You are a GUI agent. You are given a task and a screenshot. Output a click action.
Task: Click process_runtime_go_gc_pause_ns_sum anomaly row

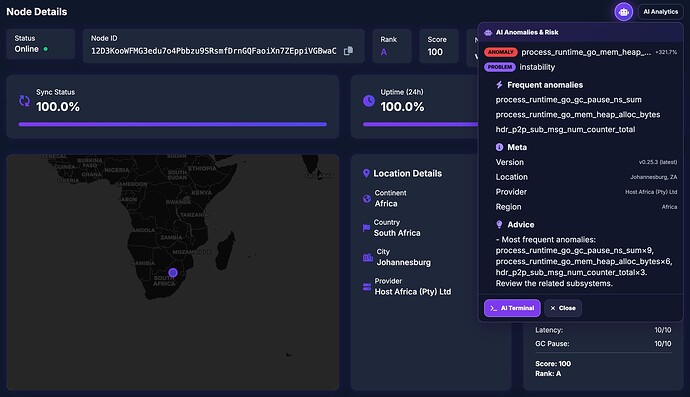[569, 100]
